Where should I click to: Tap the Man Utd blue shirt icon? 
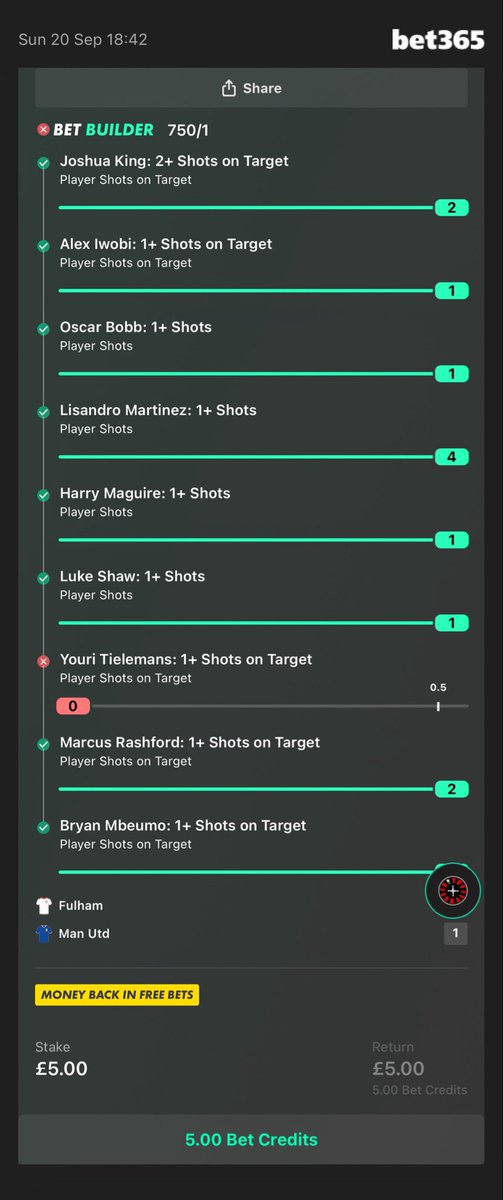point(43,934)
